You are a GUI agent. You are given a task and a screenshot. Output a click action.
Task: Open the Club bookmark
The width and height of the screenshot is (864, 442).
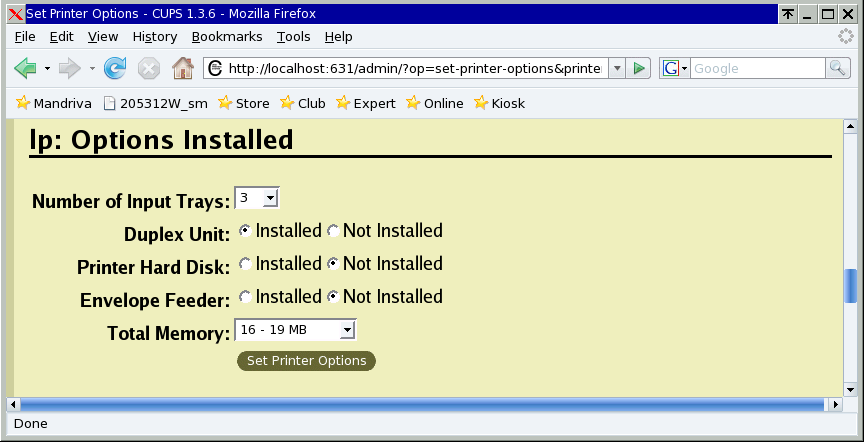click(x=303, y=103)
